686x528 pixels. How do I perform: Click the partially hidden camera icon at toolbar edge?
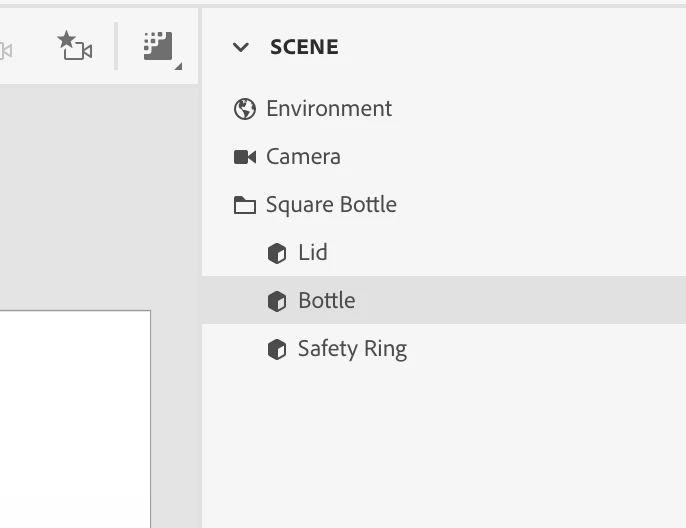[x=5, y=48]
